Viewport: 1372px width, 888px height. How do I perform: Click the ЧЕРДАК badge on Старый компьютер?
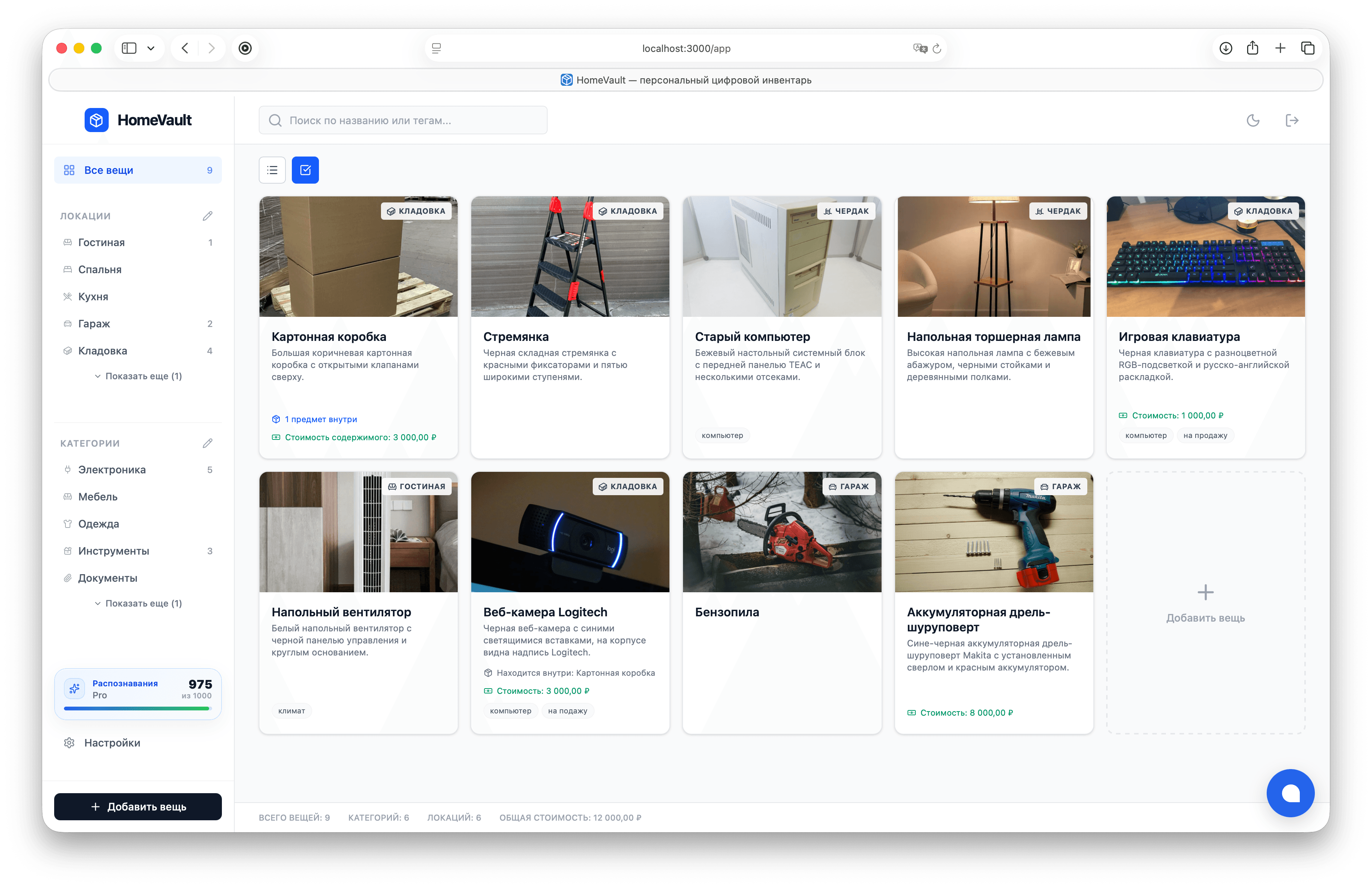[x=846, y=211]
